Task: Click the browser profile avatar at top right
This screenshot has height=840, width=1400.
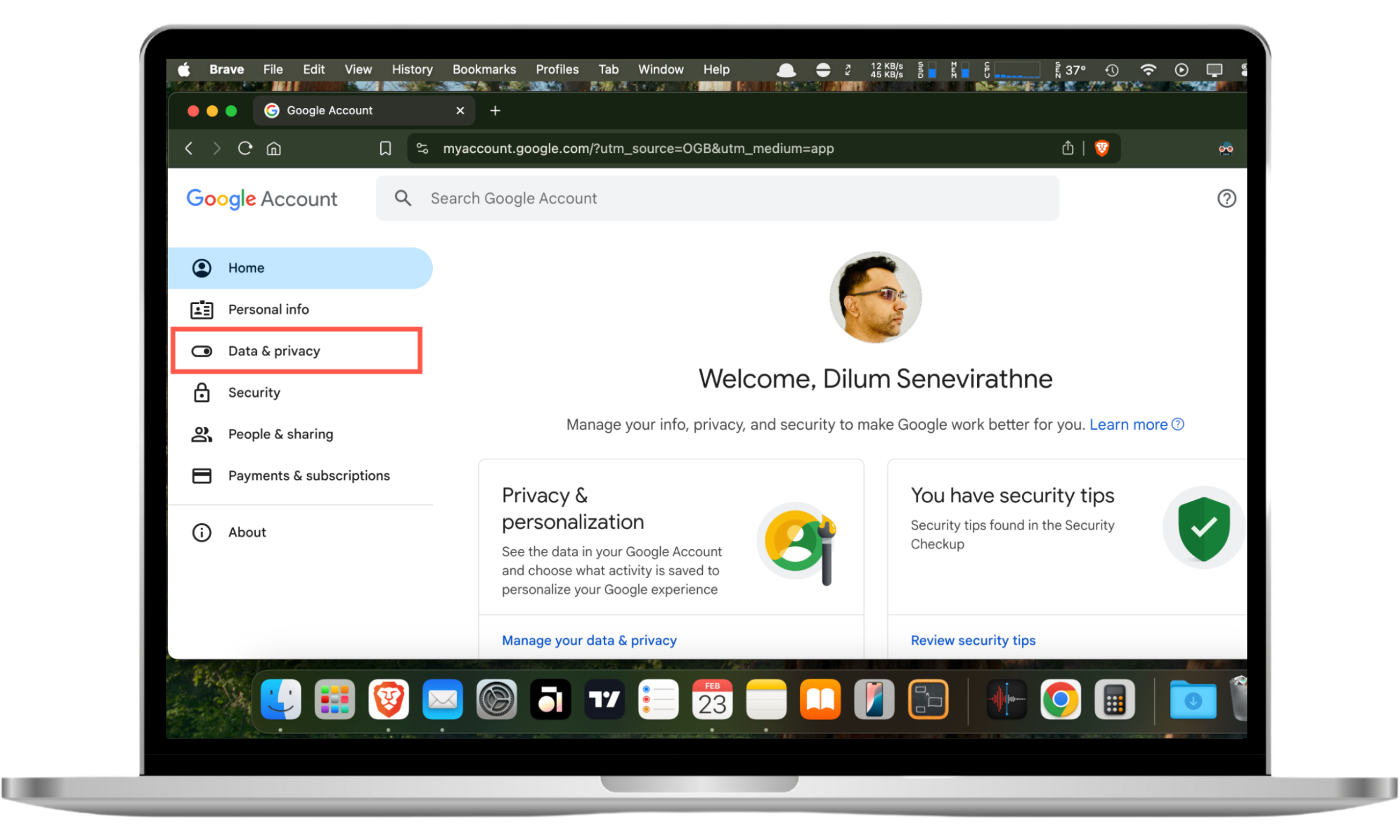Action: coord(1225,148)
